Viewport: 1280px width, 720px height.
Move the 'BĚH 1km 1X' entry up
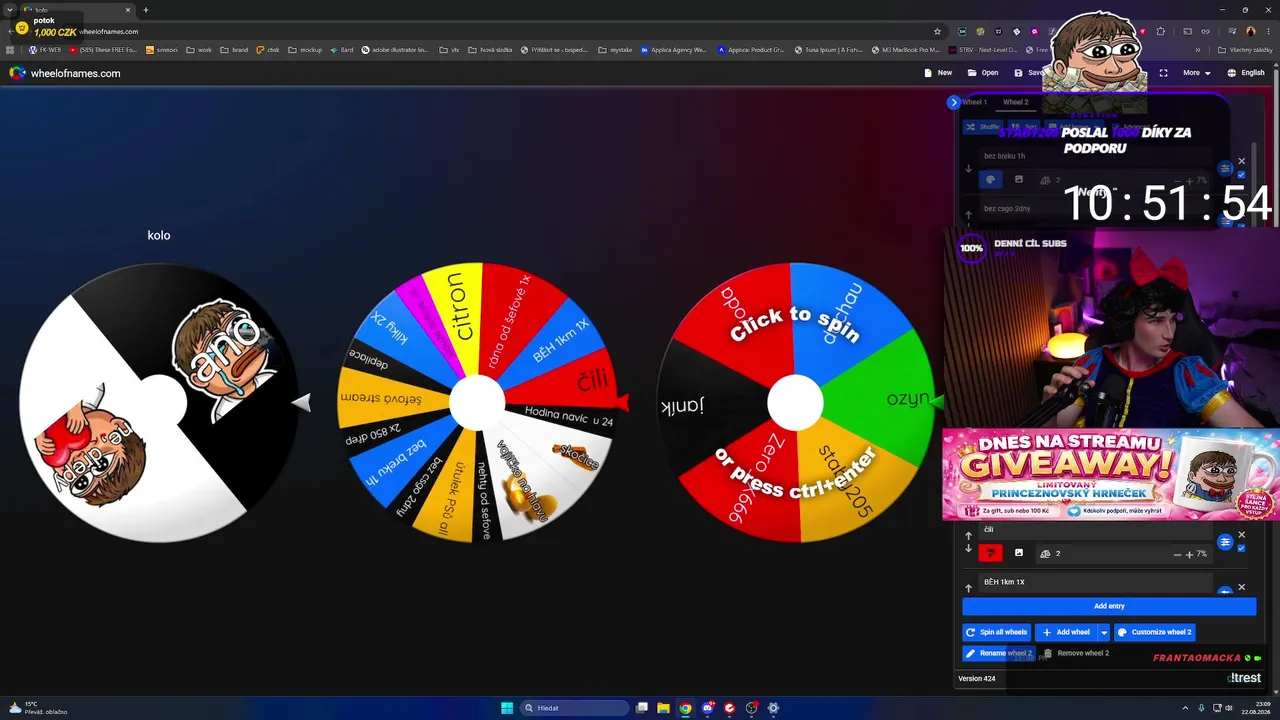click(968, 588)
